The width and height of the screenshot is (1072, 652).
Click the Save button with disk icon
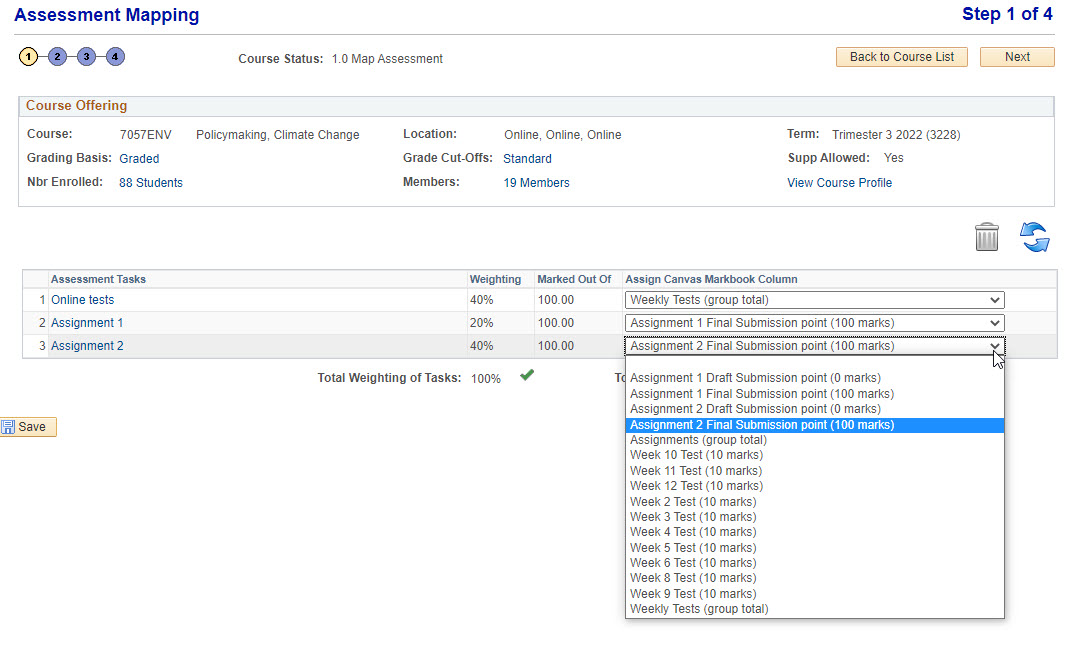tap(28, 427)
